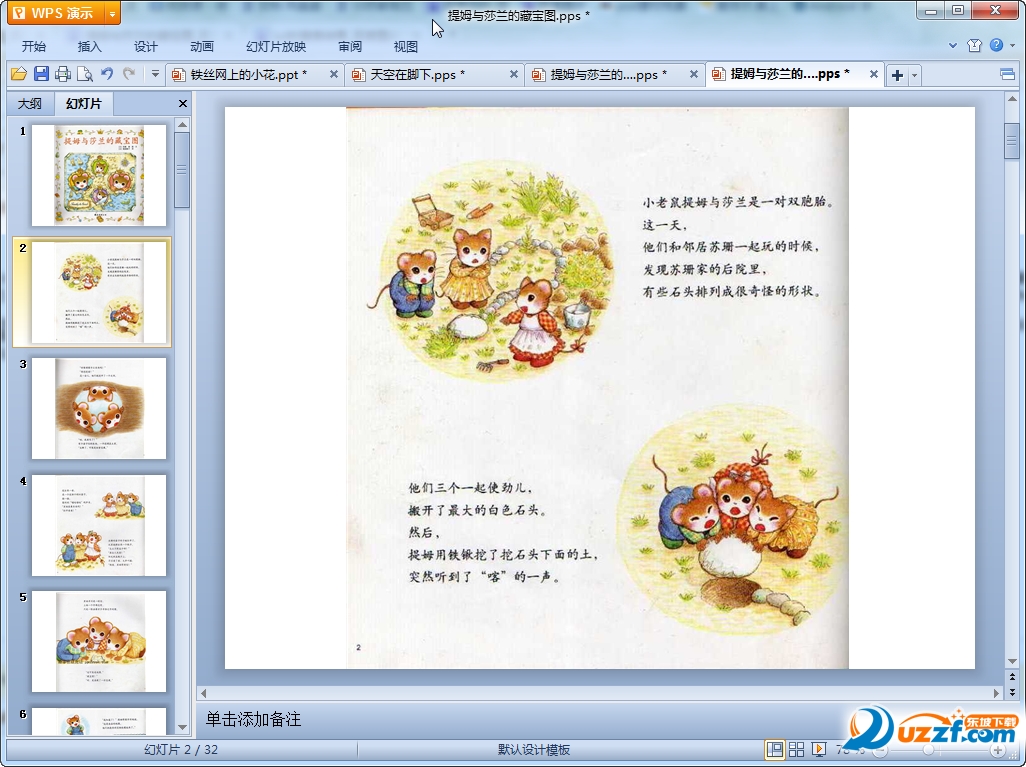Select slide 6 thumbnail
The image size is (1026, 767).
99,721
